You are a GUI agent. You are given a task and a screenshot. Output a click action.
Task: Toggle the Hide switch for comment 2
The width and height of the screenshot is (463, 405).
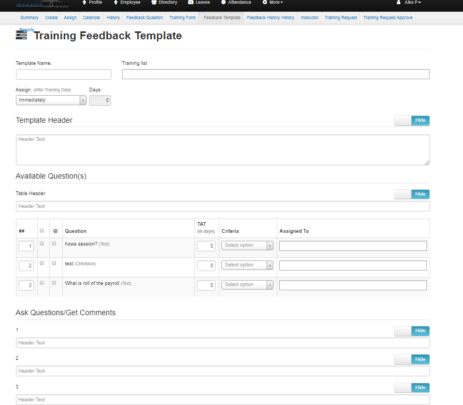click(412, 359)
